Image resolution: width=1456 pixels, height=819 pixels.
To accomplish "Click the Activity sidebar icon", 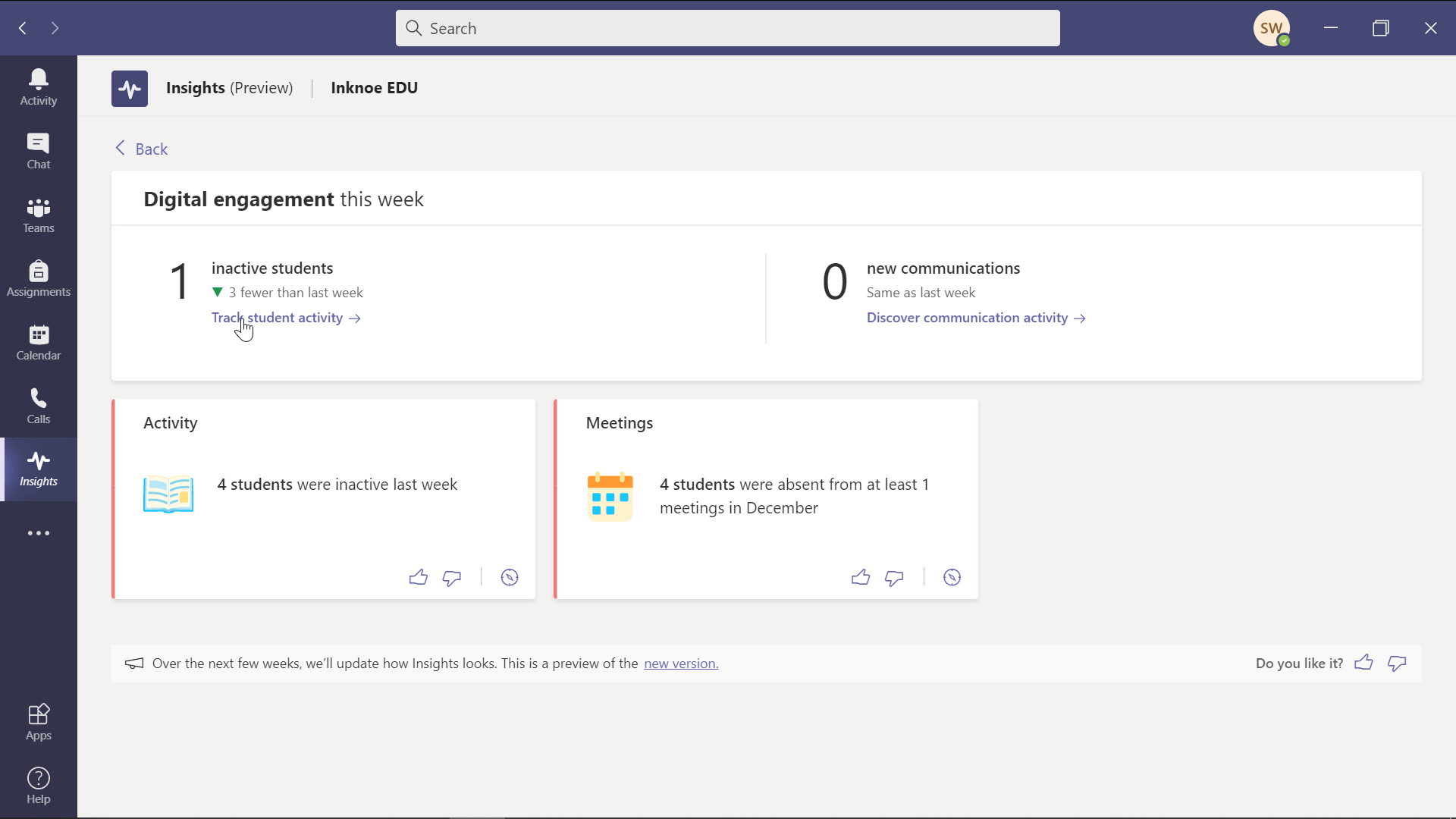I will pyautogui.click(x=39, y=86).
